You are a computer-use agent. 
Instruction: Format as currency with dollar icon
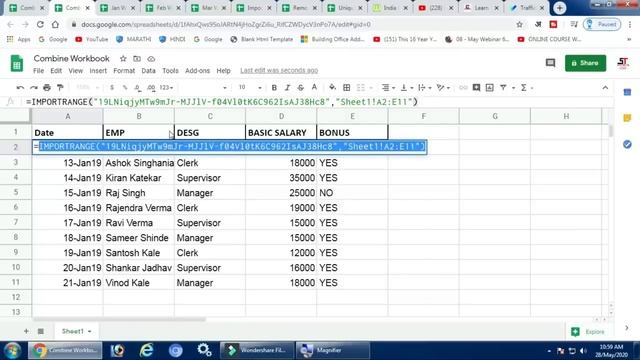[112, 88]
